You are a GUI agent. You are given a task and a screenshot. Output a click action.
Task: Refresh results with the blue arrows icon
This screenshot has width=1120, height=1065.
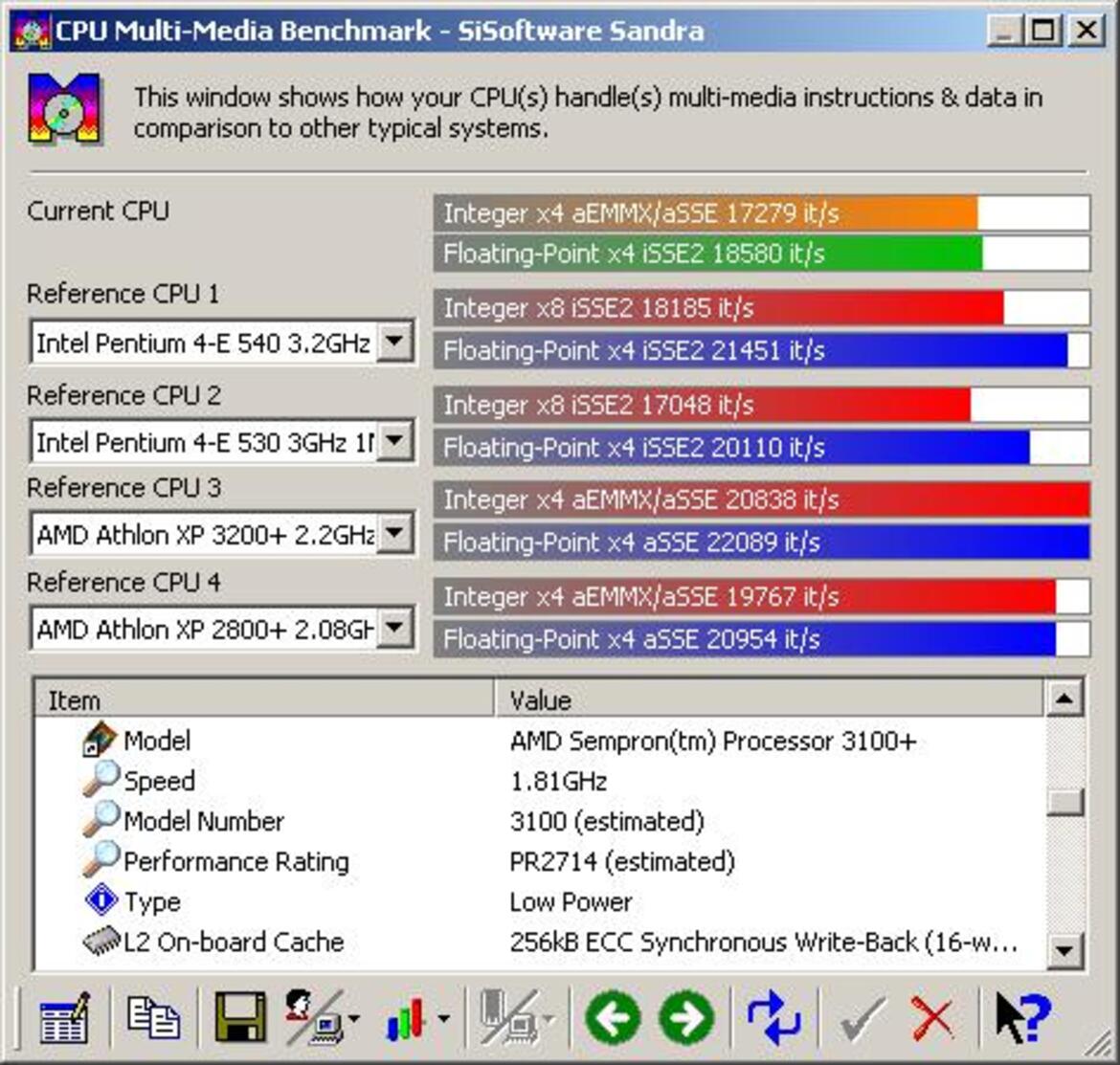[773, 1017]
